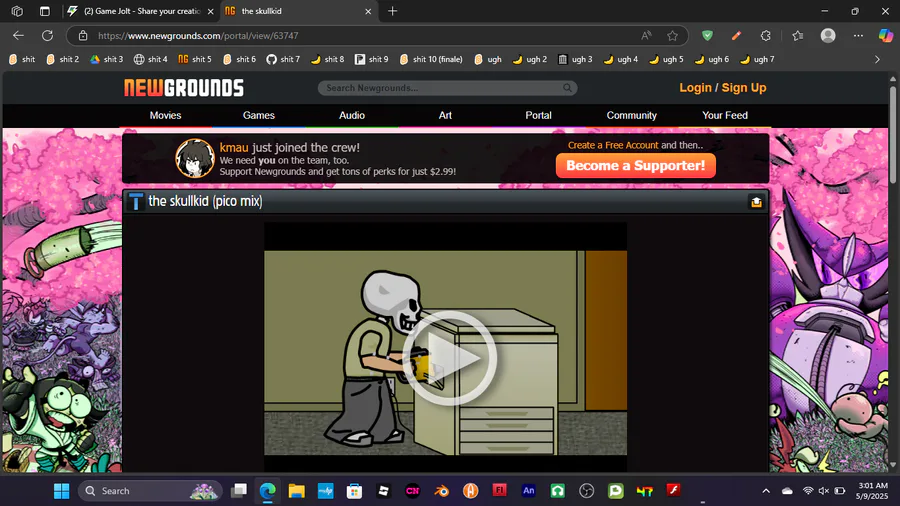The width and height of the screenshot is (900, 506).
Task: Open the browser settings and more menu
Action: [858, 36]
